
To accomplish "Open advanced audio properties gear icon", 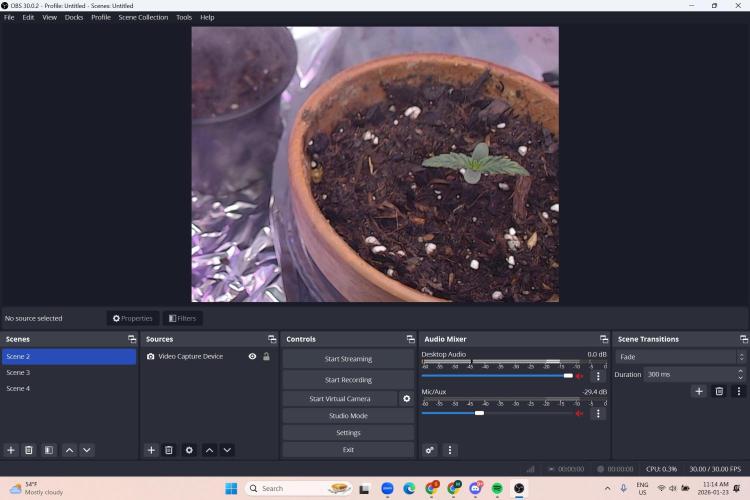I will tap(430, 450).
